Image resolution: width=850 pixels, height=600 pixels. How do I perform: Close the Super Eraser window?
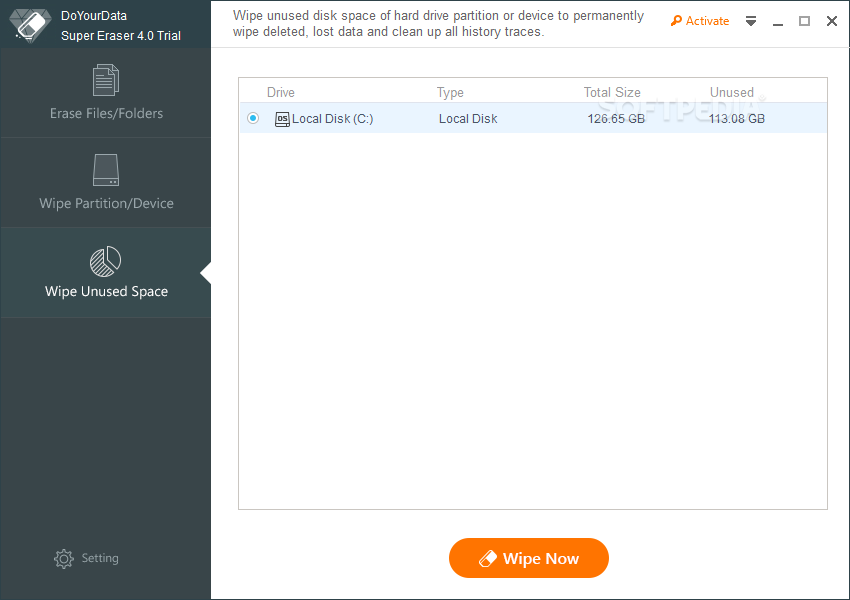click(832, 21)
